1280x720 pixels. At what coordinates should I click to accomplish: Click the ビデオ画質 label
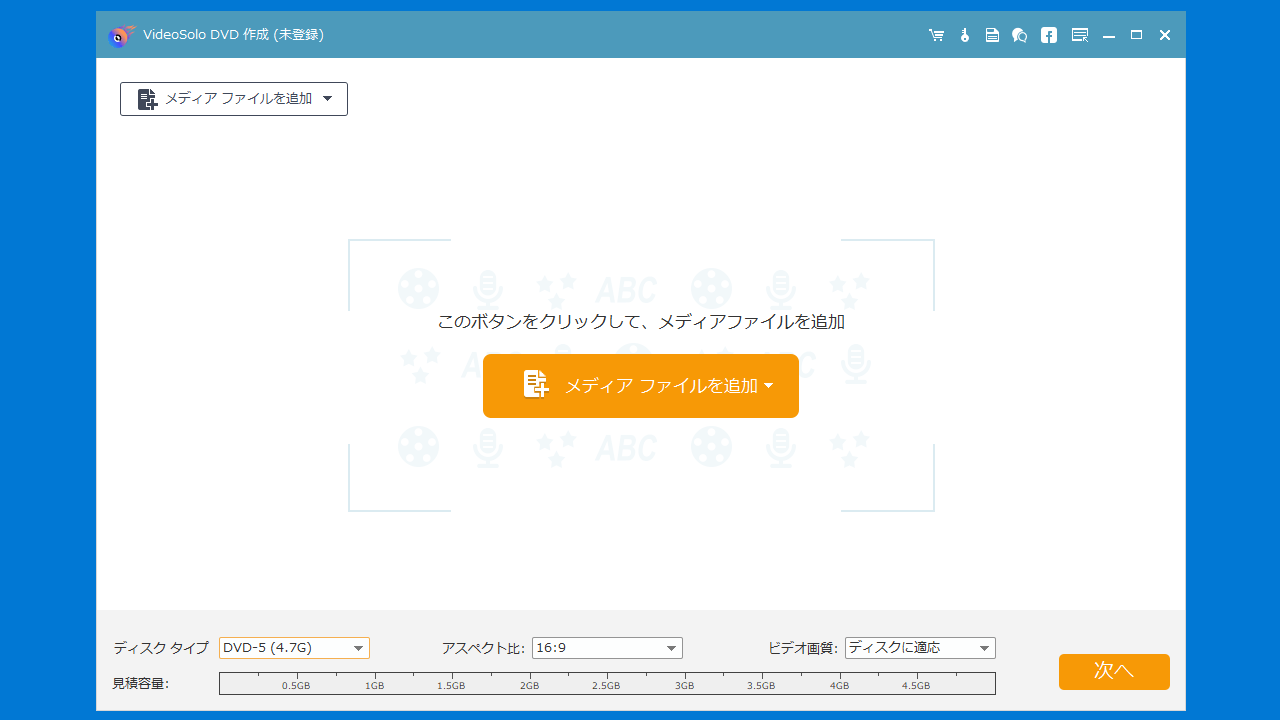pyautogui.click(x=803, y=648)
